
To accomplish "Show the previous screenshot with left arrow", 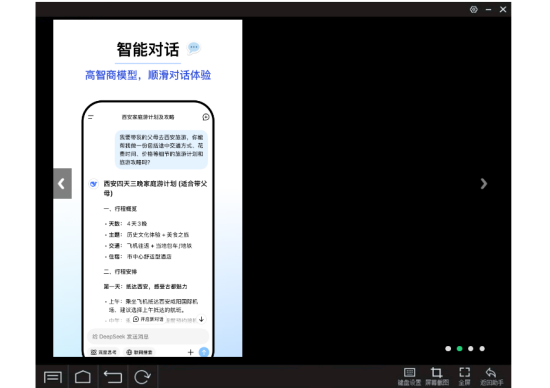I will 62,183.
